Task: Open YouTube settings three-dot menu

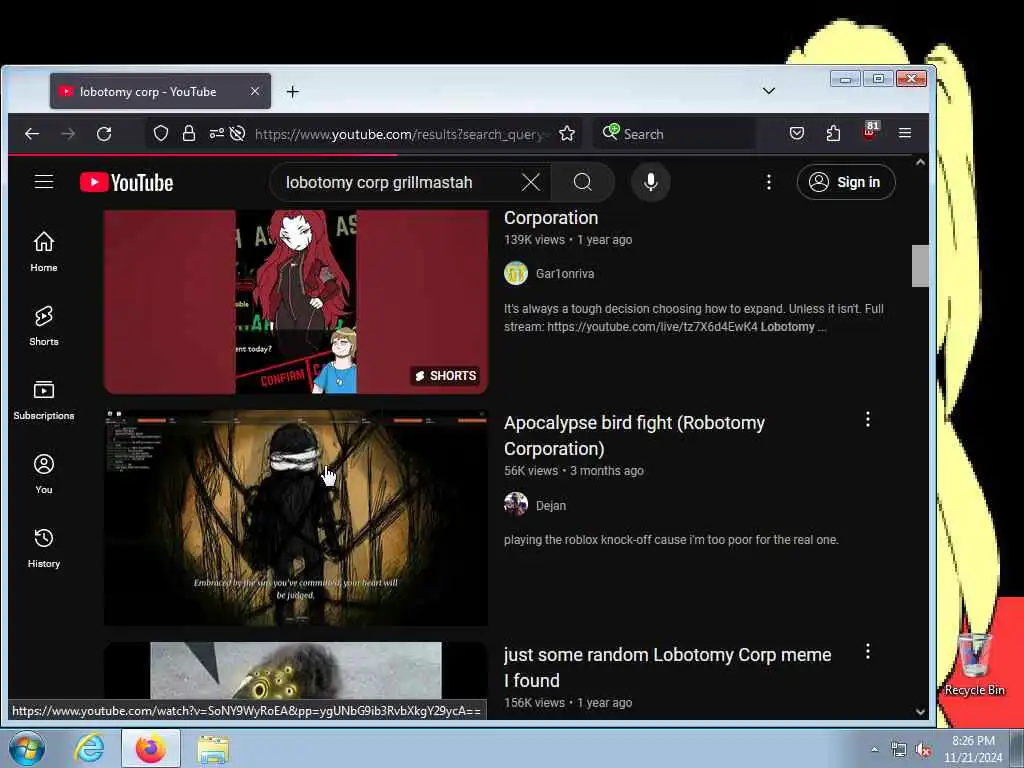Action: point(769,182)
